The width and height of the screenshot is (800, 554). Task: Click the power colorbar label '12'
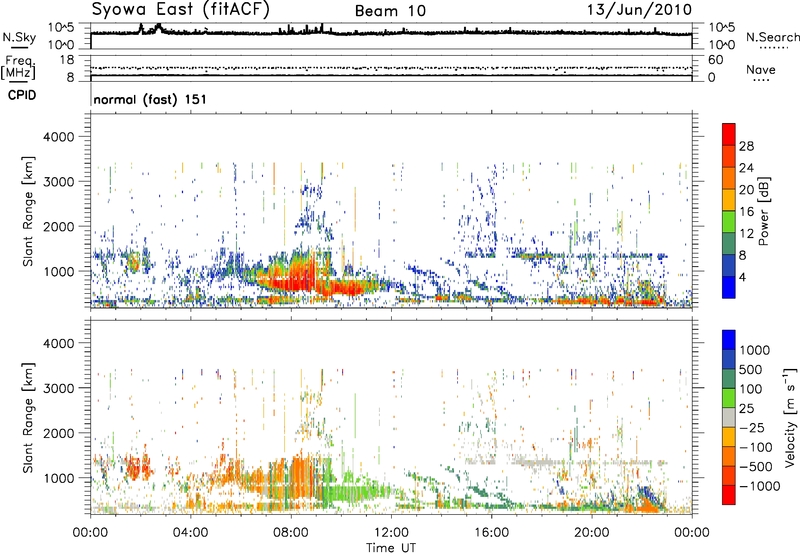tap(746, 234)
